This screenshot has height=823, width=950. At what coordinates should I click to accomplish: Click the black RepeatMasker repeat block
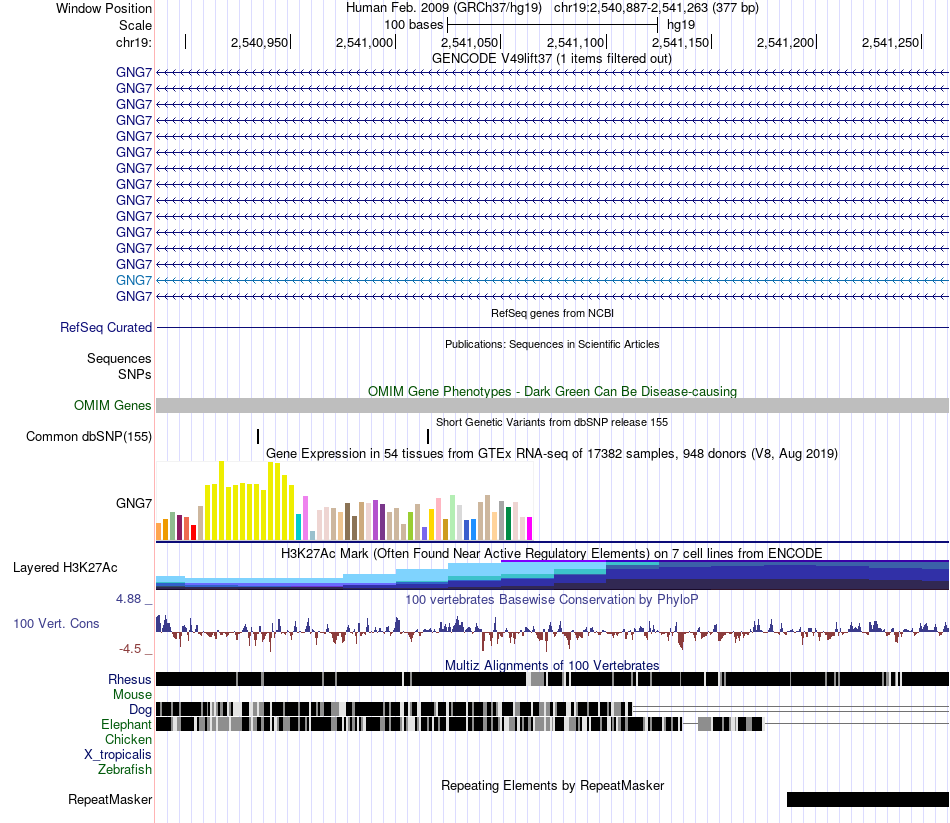point(868,799)
